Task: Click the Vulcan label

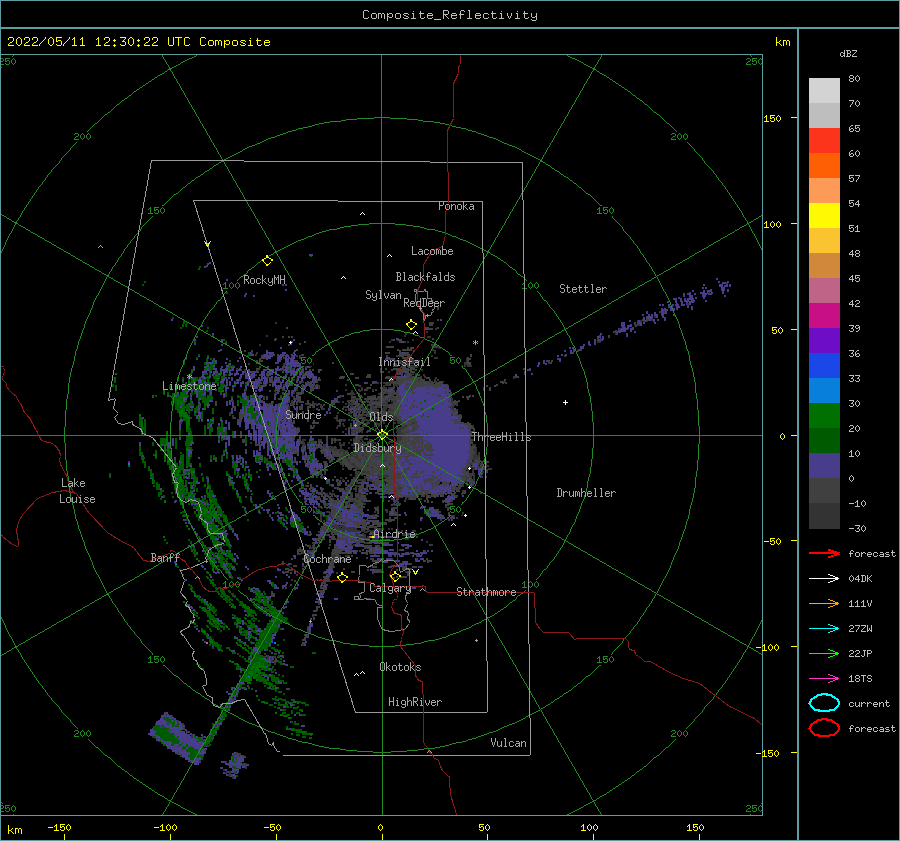Action: point(509,743)
